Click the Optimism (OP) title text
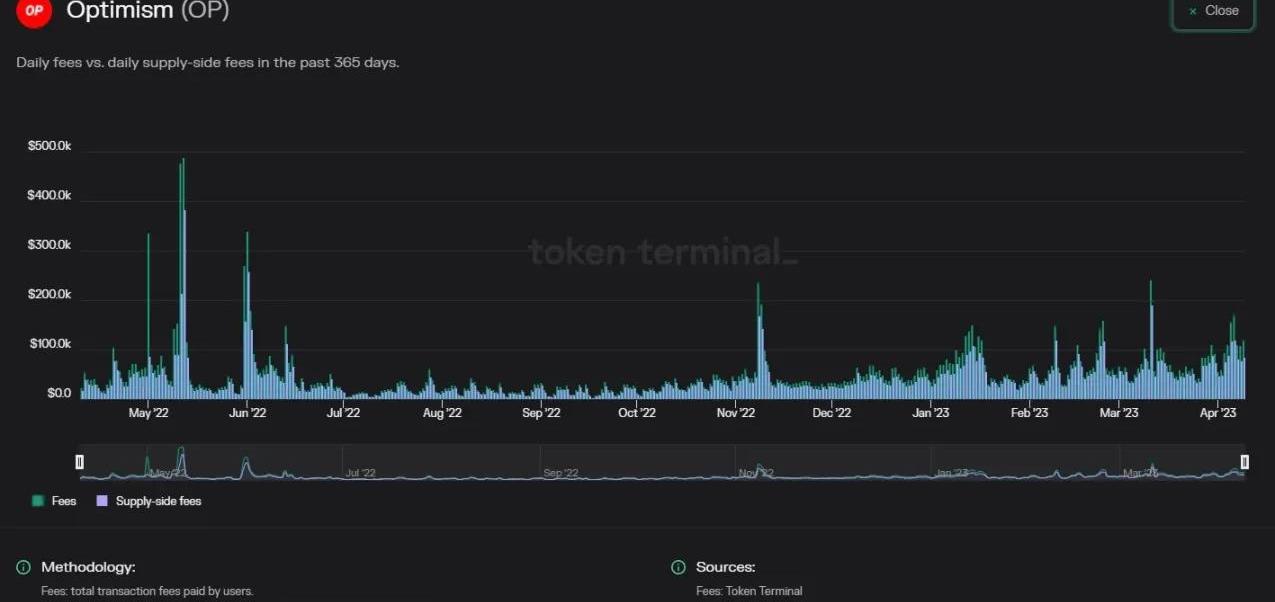 (x=147, y=11)
